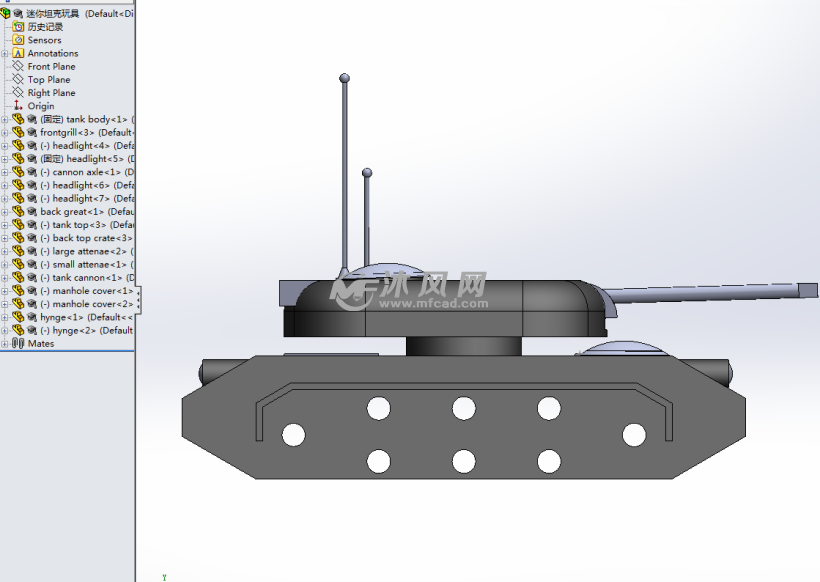
Task: Select (-) headlight<7> label
Action: coord(75,199)
